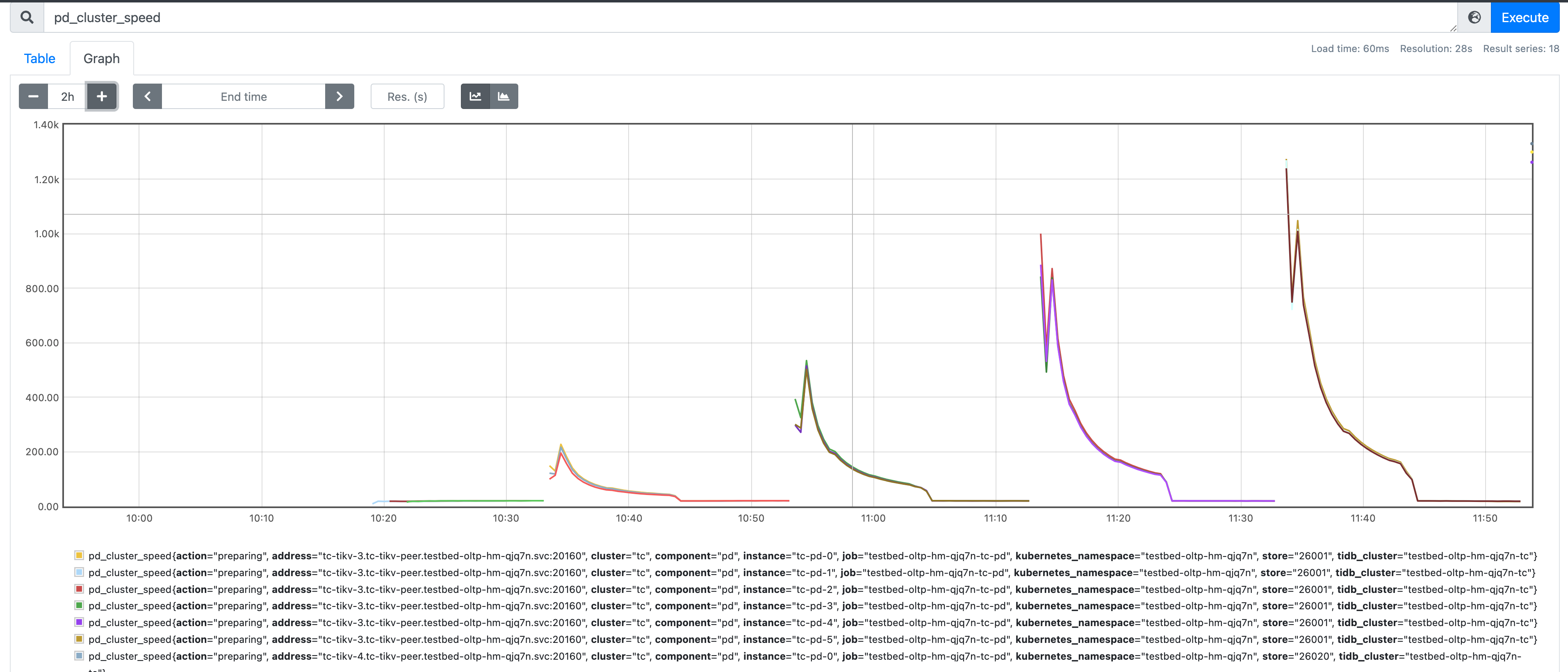Click the 2h range duration field
The height and width of the screenshot is (672, 1568).
68,97
